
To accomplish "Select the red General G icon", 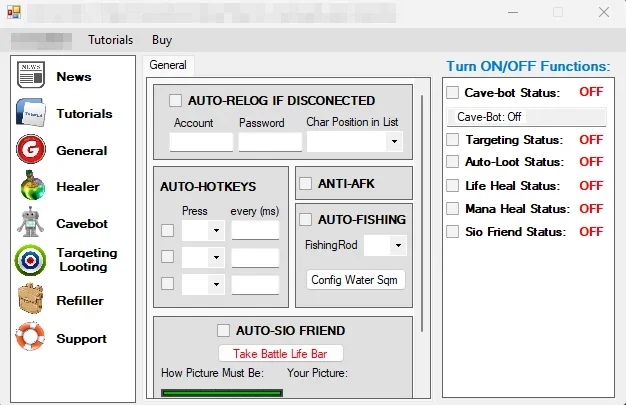I will pyautogui.click(x=31, y=149).
